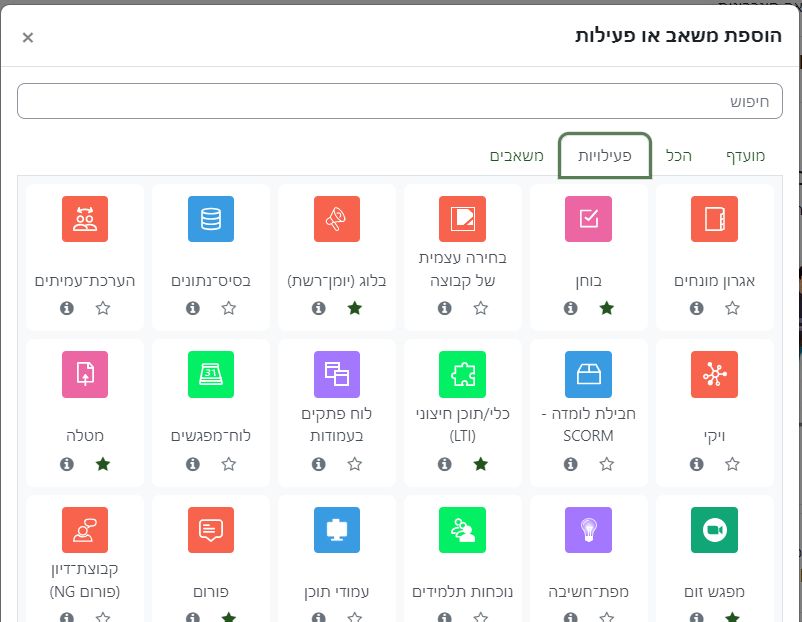This screenshot has width=802, height=622.
Task: Add the Assignment (מטלה) activity icon
Action: (x=84, y=374)
